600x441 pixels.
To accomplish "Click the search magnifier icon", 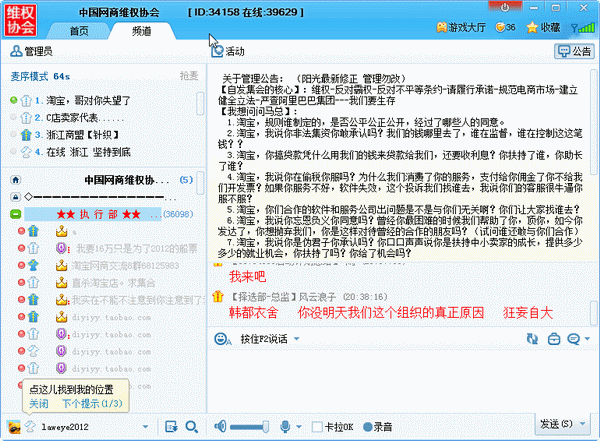I will click(191, 426).
